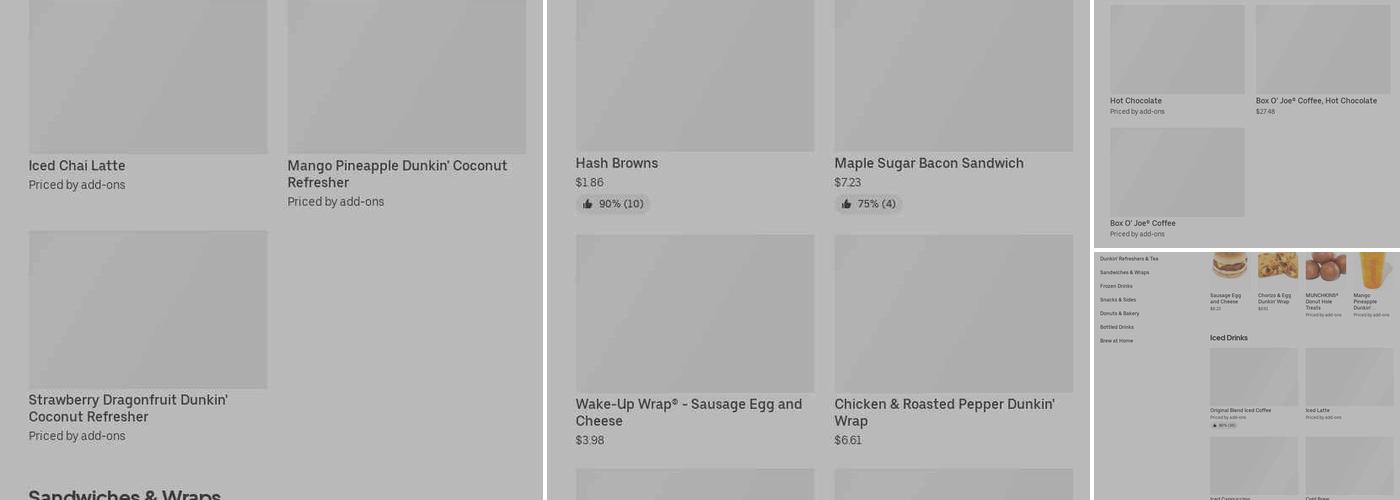Open the Sausage Egg and Cheese sandwich photo
Image resolution: width=1400 pixels, height=500 pixels.
pyautogui.click(x=1229, y=265)
